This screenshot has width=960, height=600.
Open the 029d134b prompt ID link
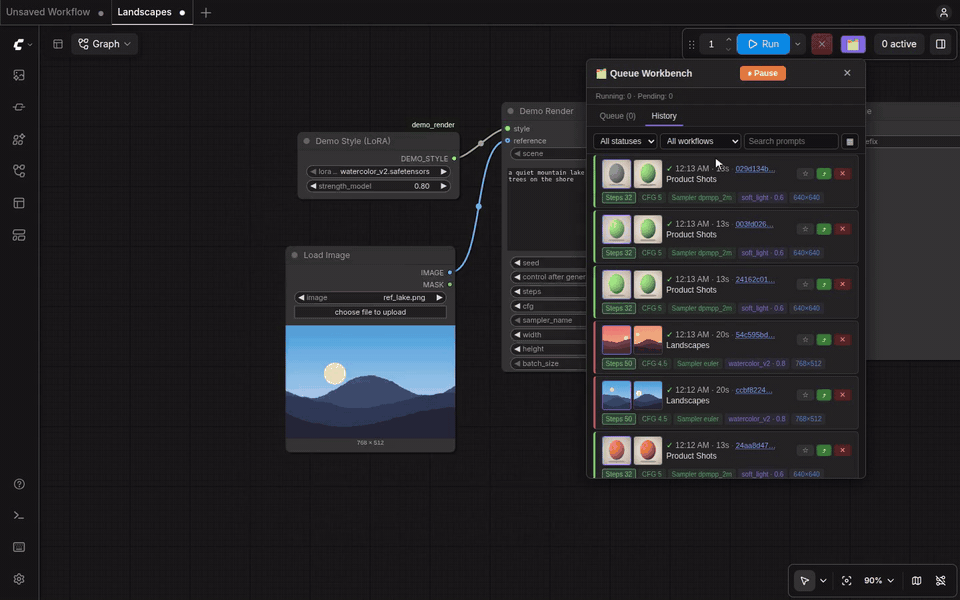click(755, 169)
